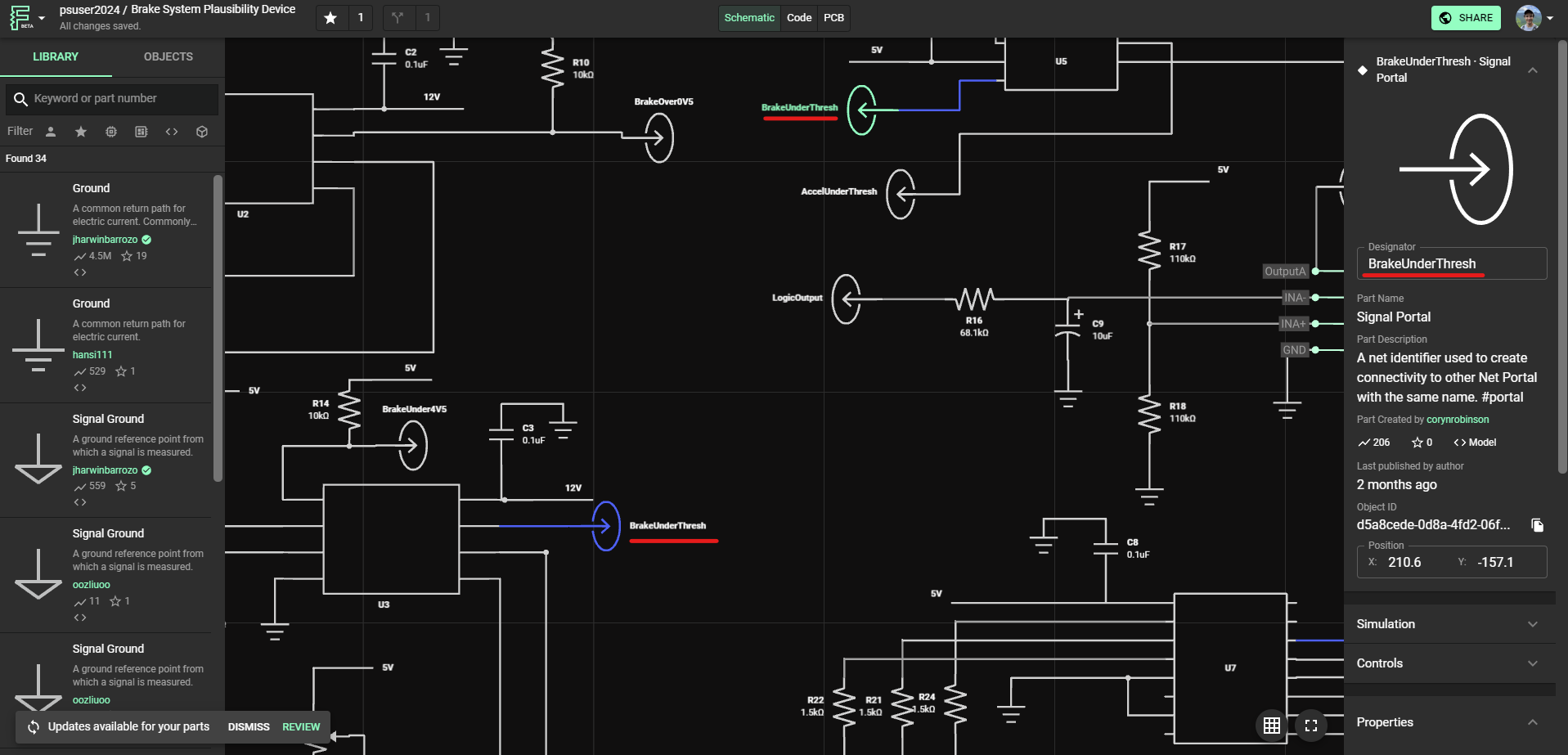Select the BrakeOver0V5 portal symbol
Image resolution: width=1568 pixels, height=755 pixels.
[x=659, y=137]
